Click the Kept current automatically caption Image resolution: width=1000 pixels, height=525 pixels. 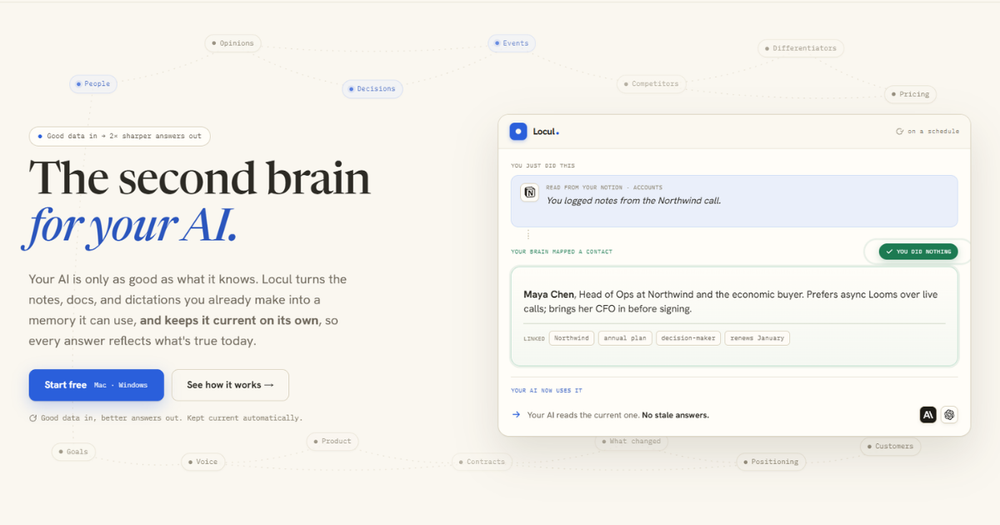244,418
